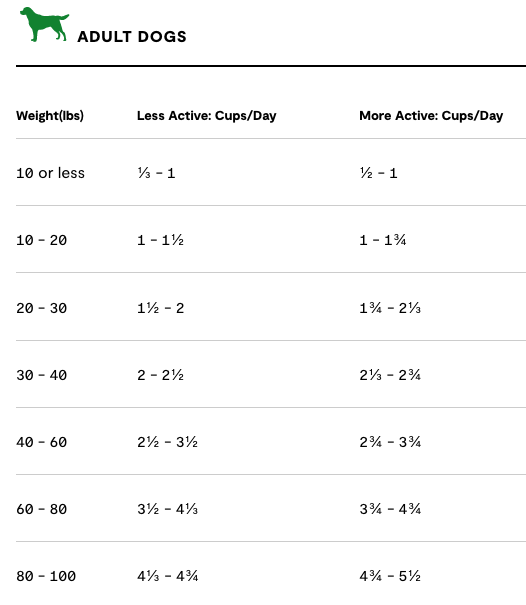Select the Less Active: Cups/Day header
The height and width of the screenshot is (605, 526).
click(x=206, y=115)
